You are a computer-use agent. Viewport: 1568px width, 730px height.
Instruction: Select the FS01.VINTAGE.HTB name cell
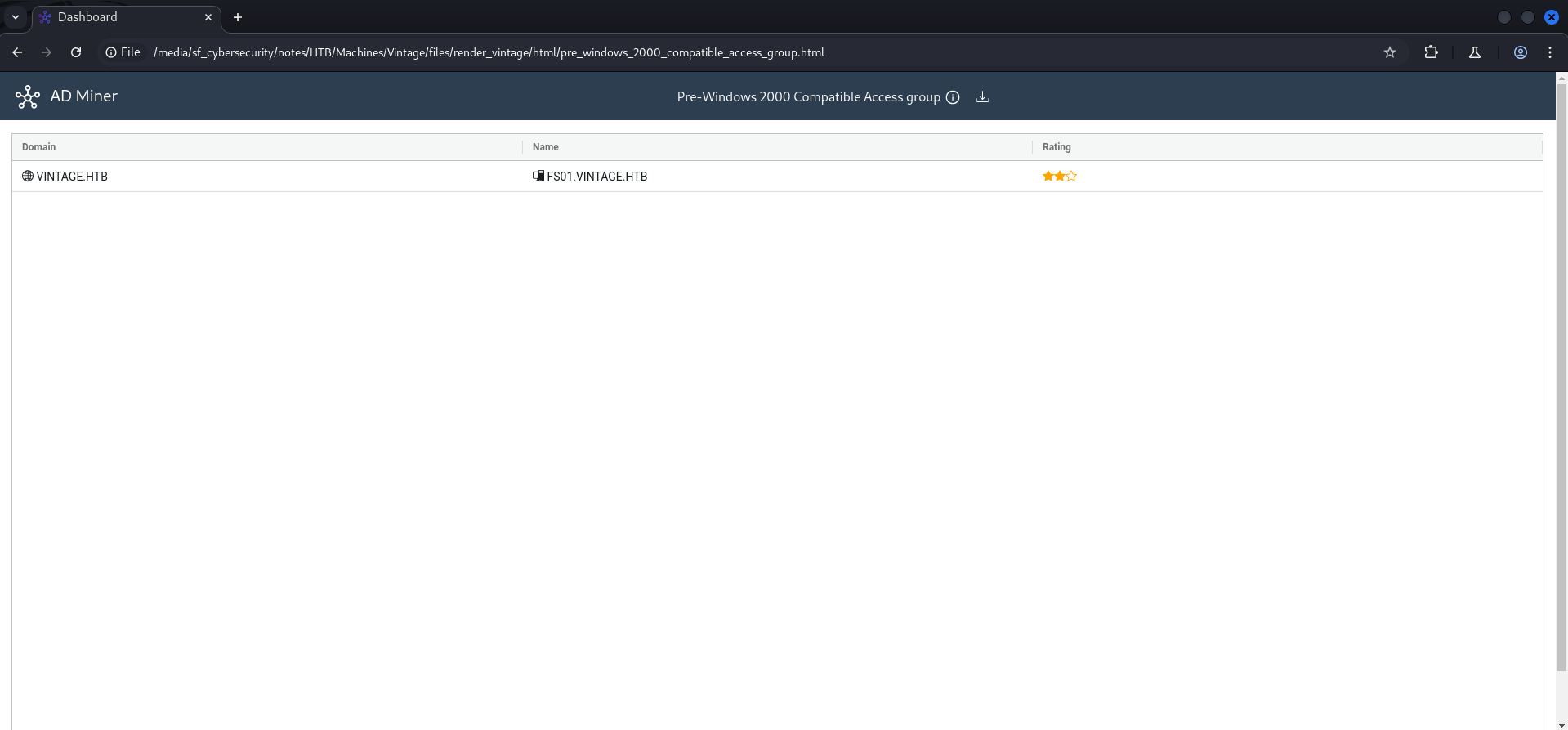777,177
